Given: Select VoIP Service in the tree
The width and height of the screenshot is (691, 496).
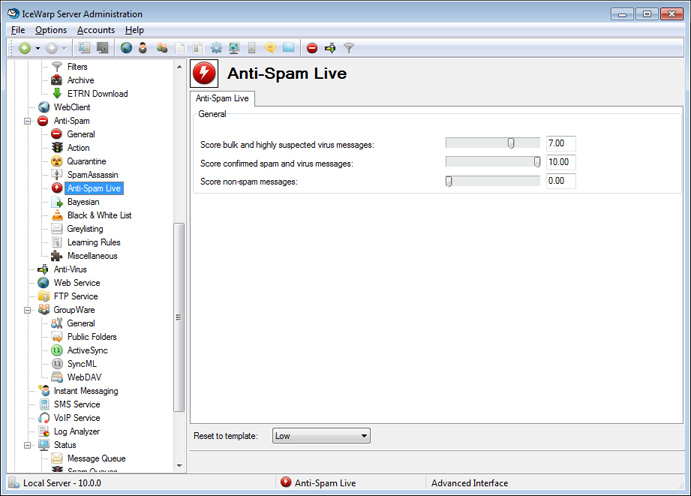Looking at the screenshot, I should click(x=77, y=418).
